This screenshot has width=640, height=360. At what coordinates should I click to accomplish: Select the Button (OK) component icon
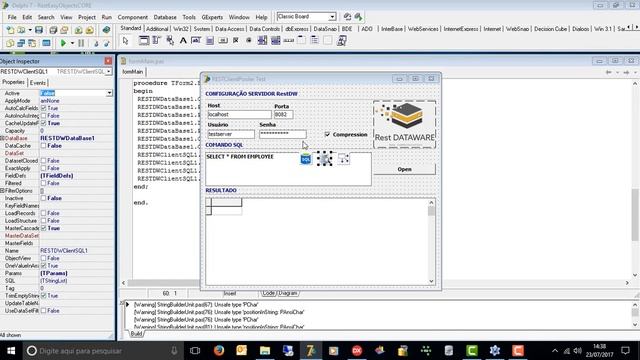222,40
